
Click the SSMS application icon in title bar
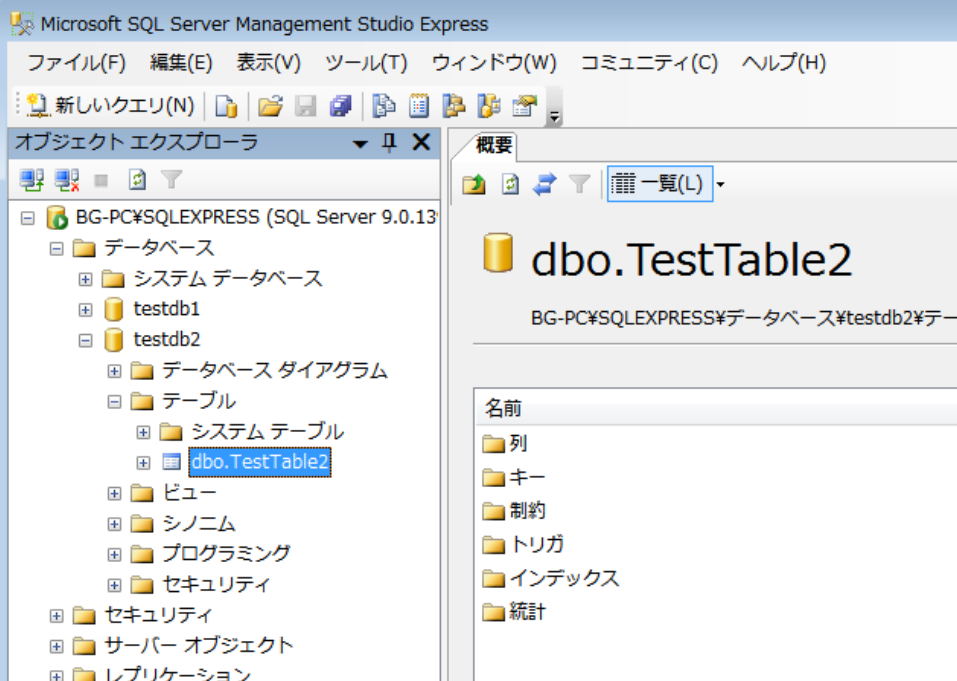tap(22, 24)
